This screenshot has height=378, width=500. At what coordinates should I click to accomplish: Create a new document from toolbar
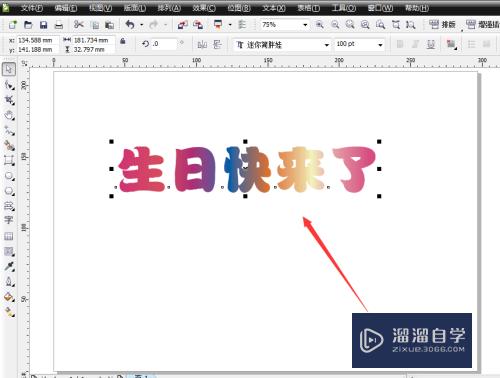(x=13, y=25)
